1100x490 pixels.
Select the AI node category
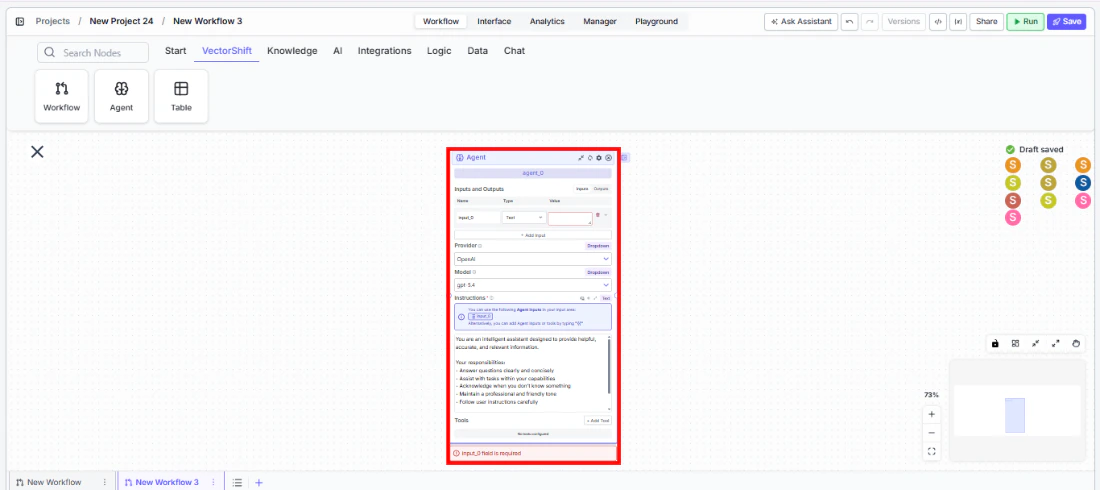point(337,51)
